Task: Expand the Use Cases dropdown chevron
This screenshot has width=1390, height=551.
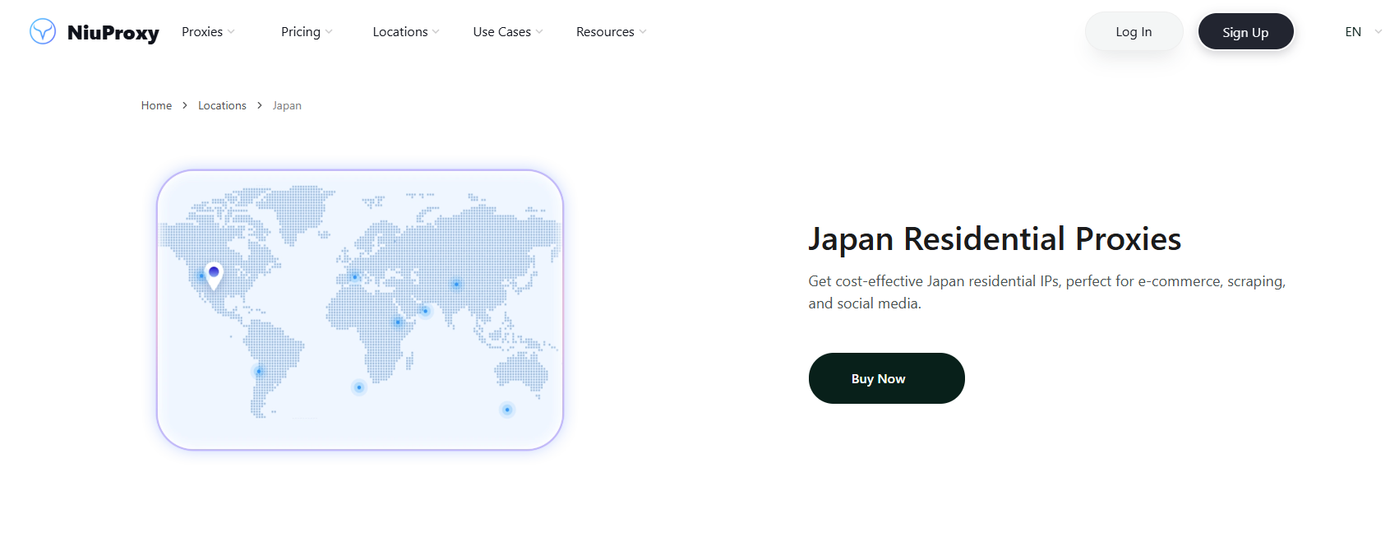Action: tap(539, 32)
